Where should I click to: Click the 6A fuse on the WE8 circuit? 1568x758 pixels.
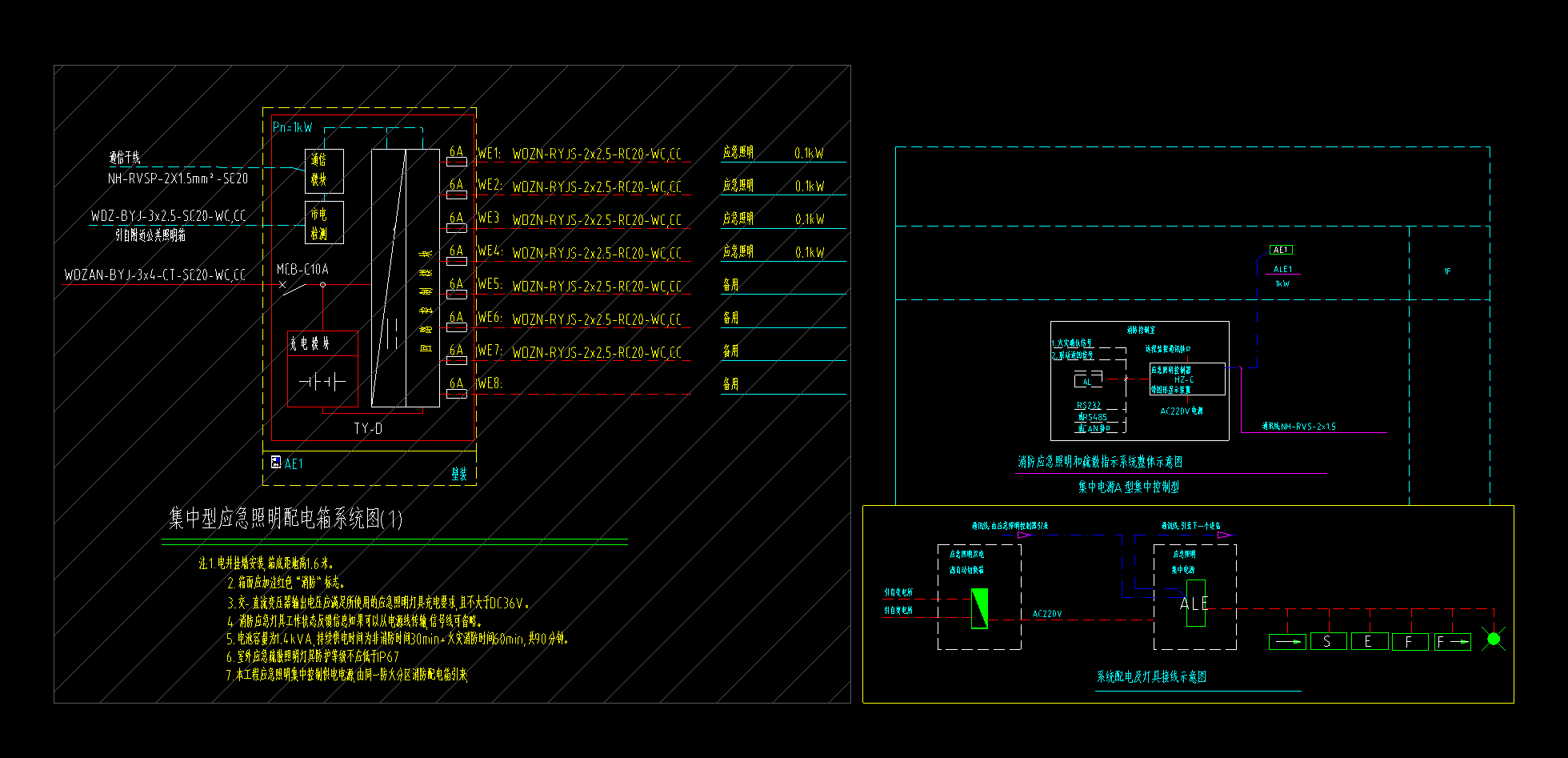[x=456, y=394]
